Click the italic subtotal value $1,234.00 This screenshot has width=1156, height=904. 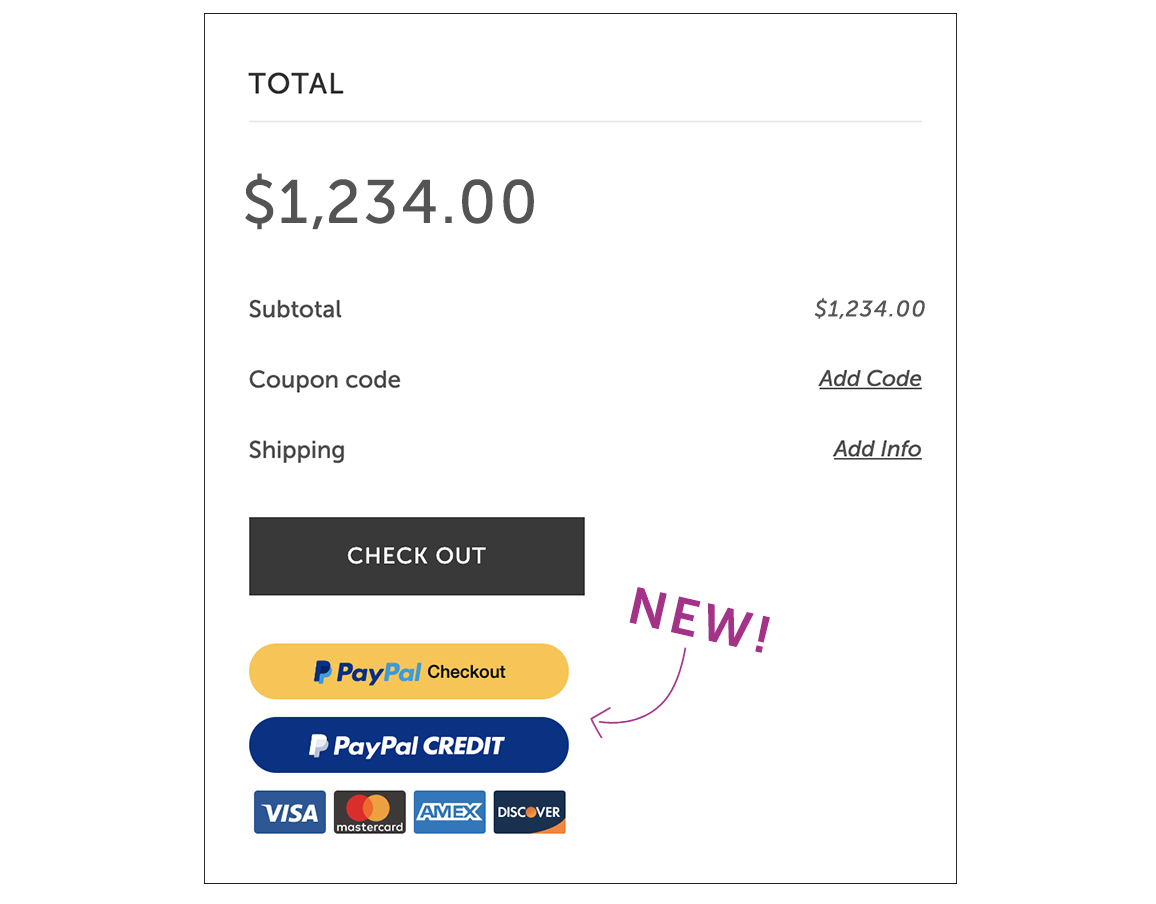(869, 308)
